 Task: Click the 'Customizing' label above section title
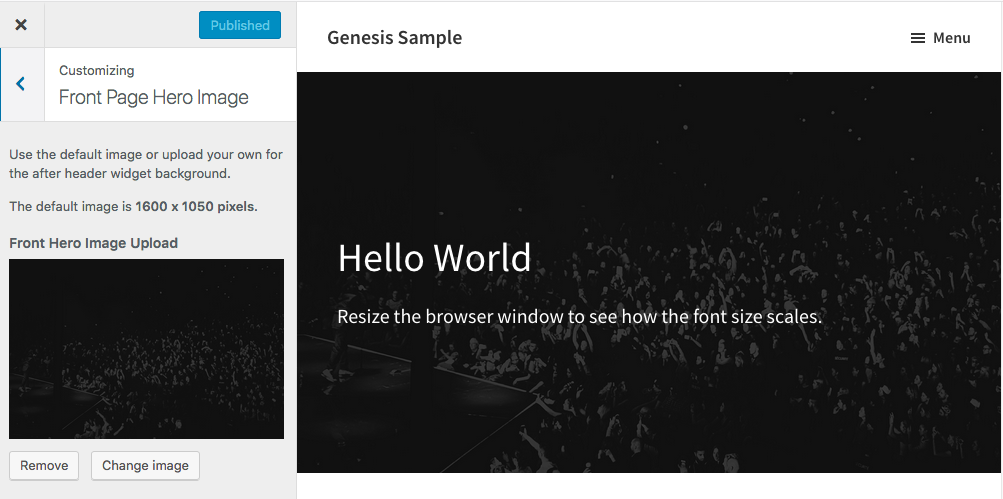(96, 70)
